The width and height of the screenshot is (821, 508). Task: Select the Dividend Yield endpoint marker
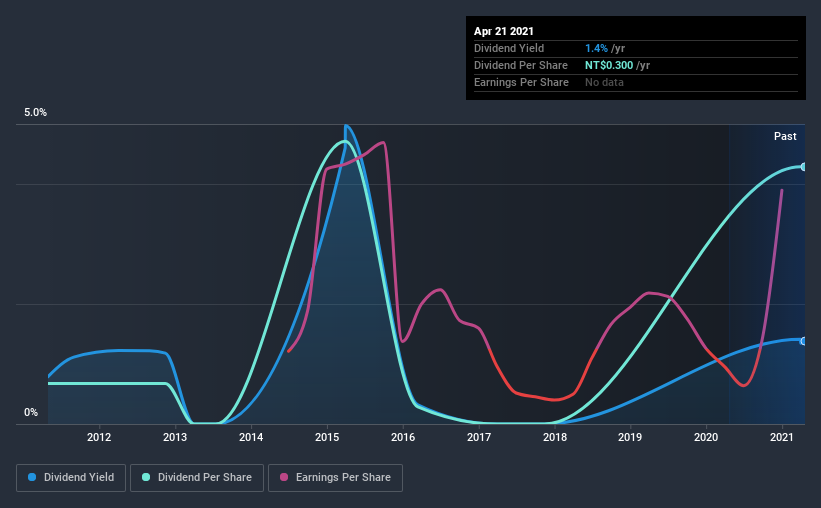tap(803, 341)
